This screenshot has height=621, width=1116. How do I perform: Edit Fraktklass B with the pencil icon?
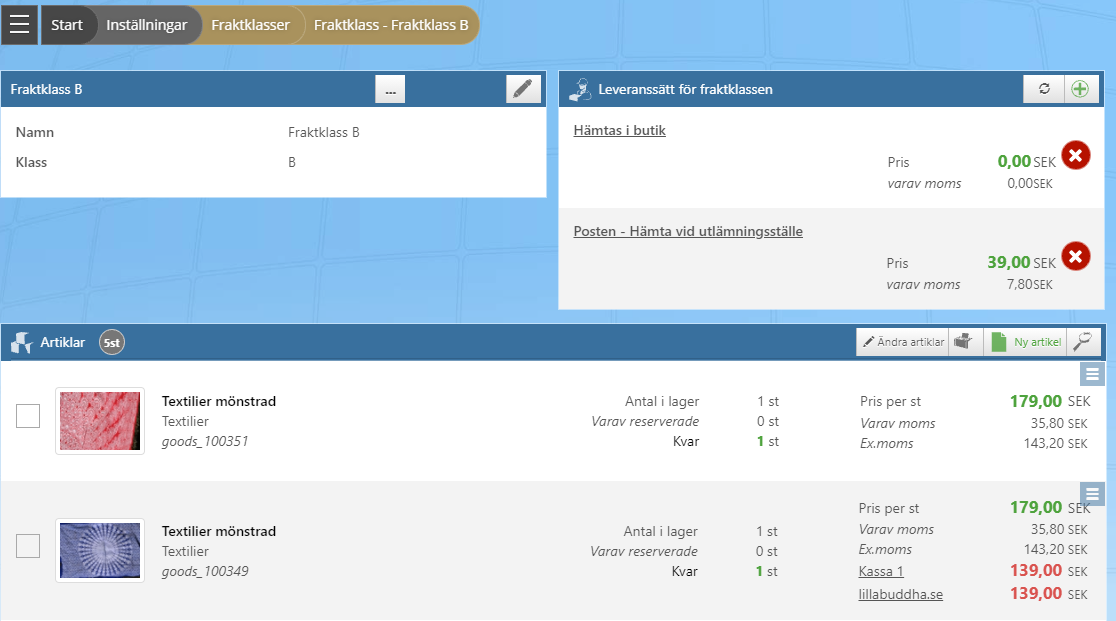coord(523,89)
